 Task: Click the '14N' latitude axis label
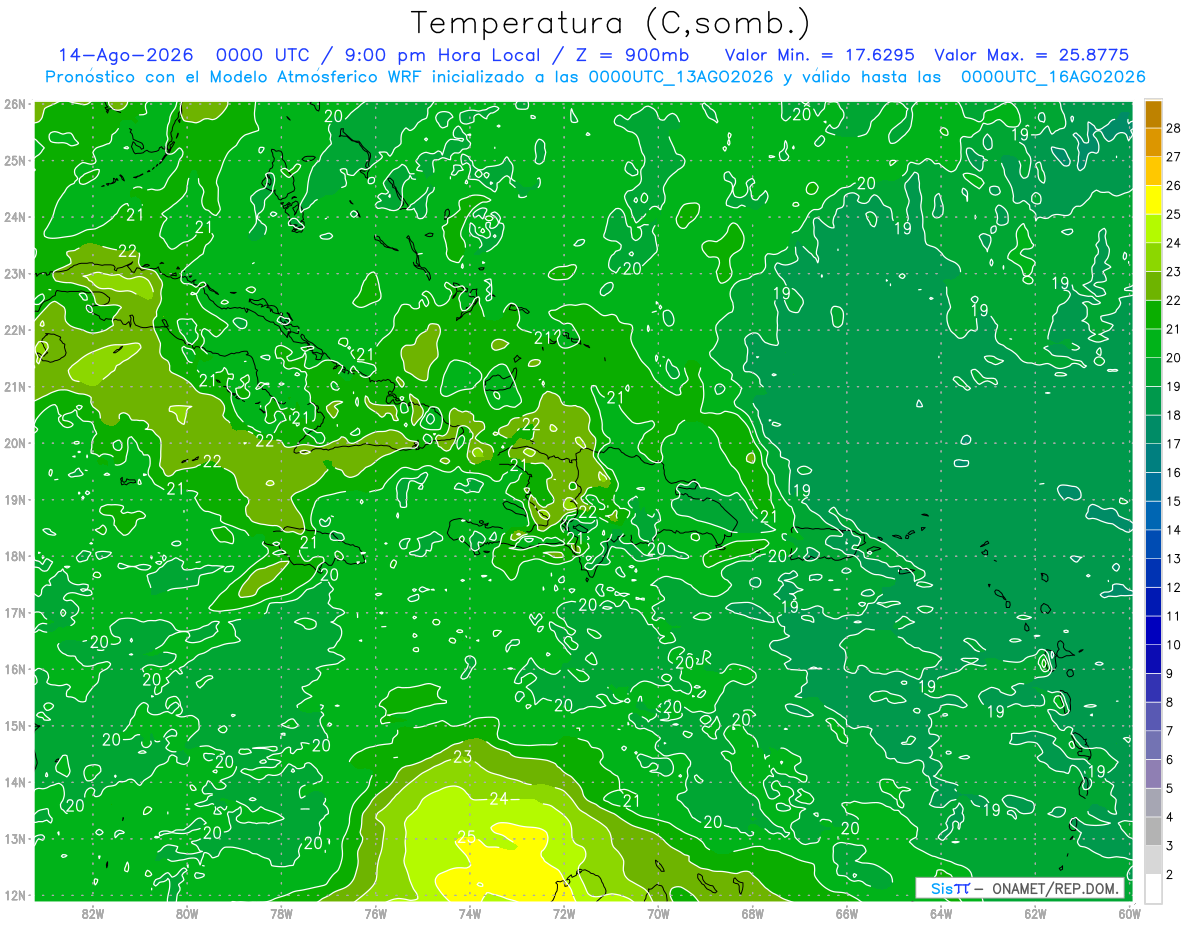tap(13, 782)
